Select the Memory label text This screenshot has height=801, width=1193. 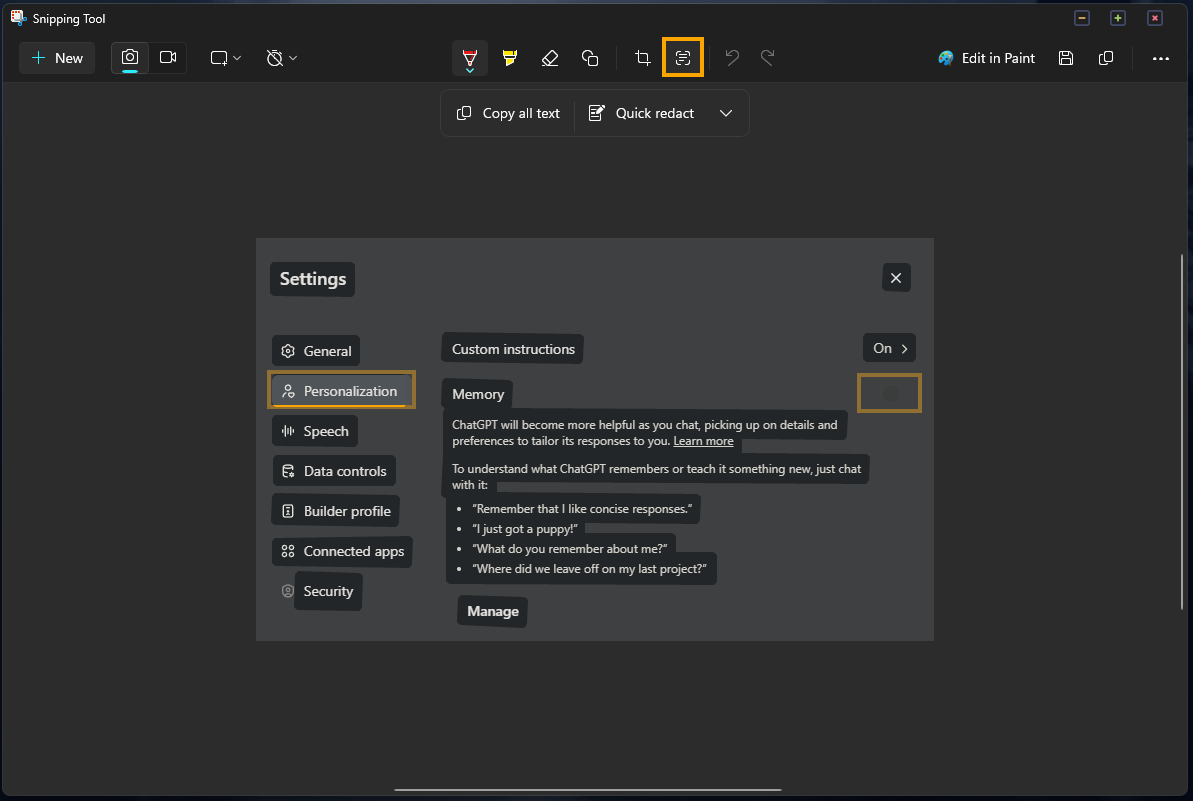point(478,394)
